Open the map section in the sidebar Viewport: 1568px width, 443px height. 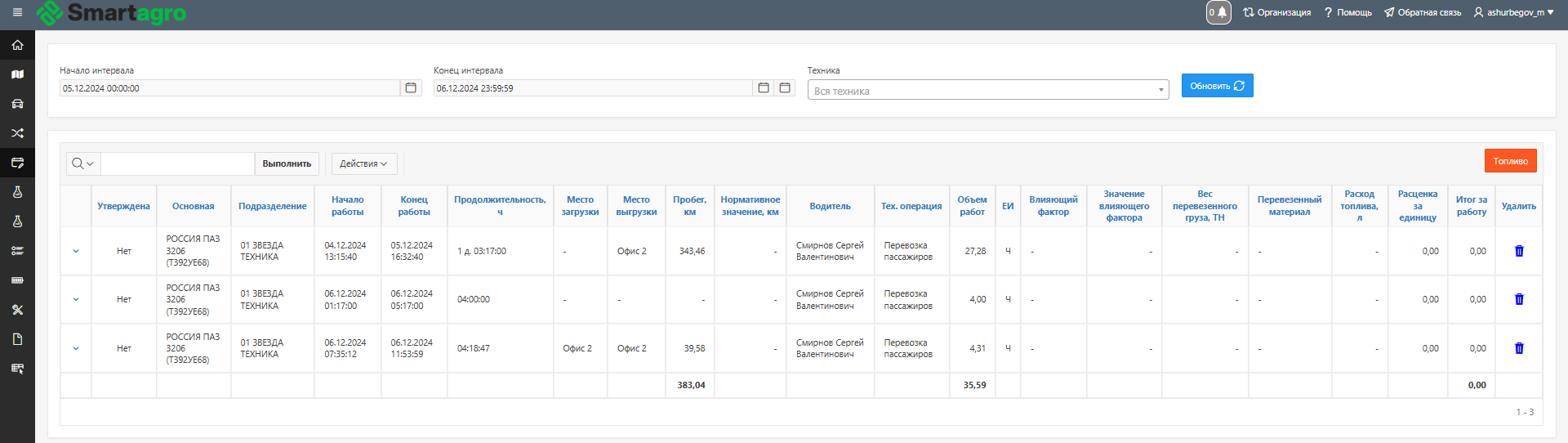[x=17, y=74]
